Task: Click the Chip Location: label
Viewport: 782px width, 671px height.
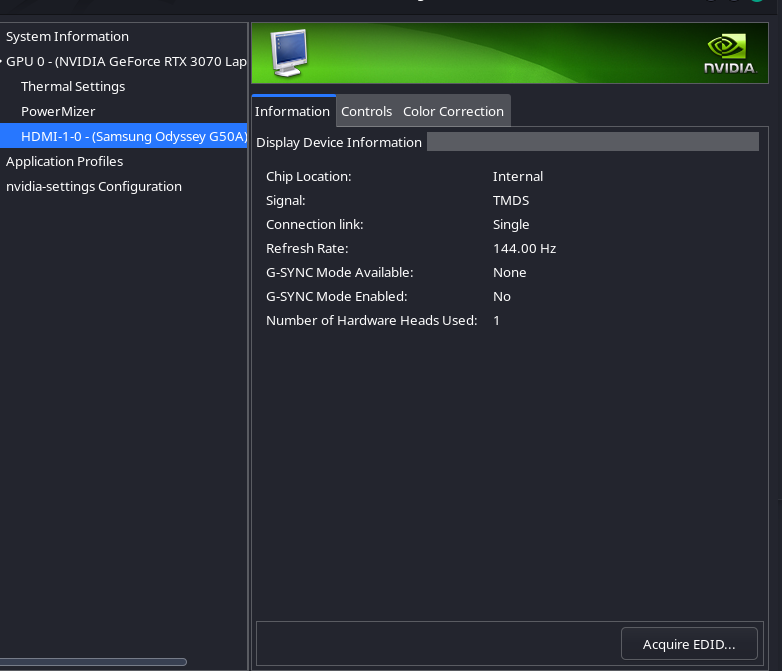Action: (309, 177)
